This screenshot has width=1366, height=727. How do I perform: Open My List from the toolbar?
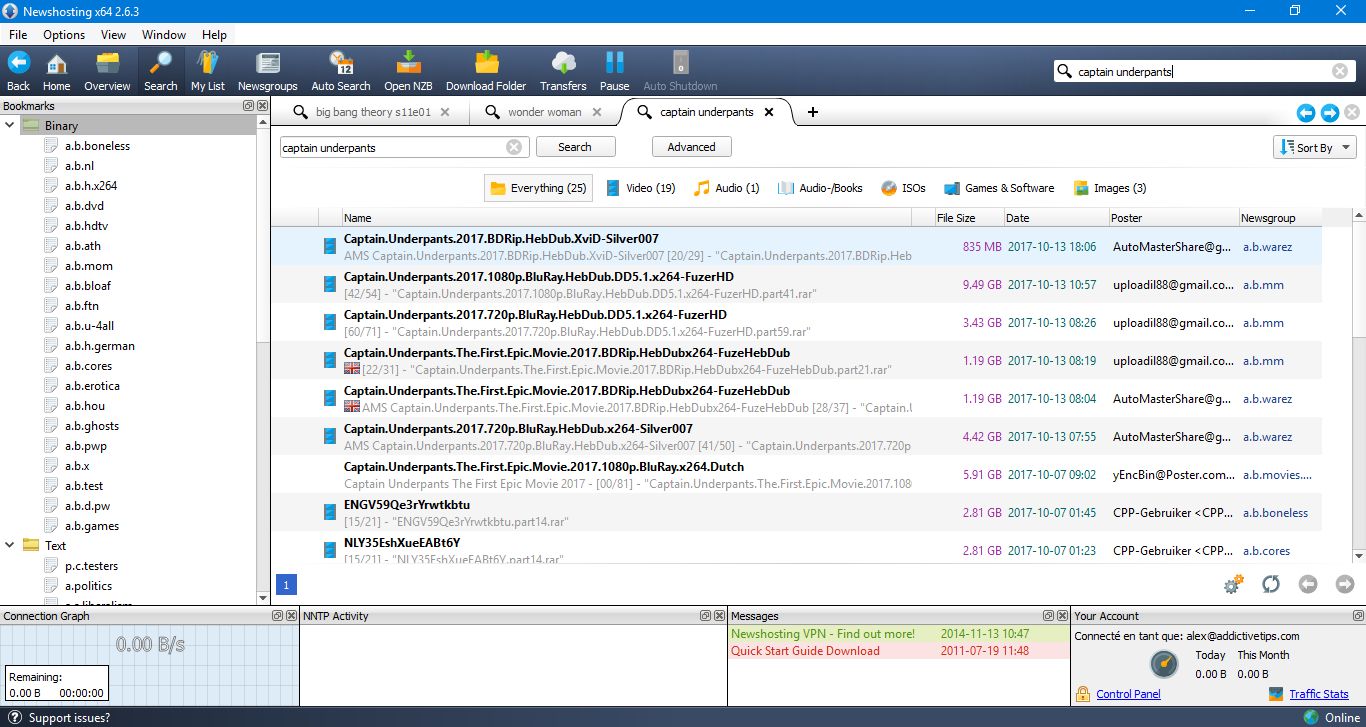(x=208, y=71)
